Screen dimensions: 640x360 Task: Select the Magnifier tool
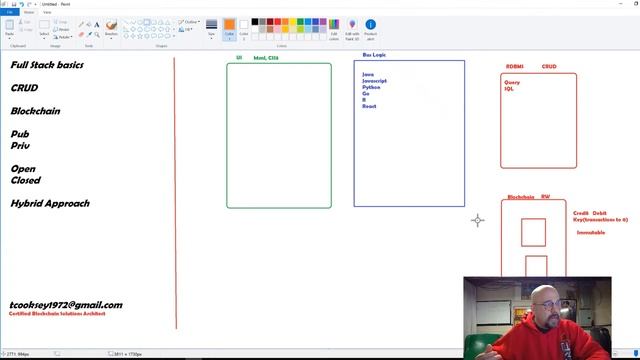(x=97, y=35)
